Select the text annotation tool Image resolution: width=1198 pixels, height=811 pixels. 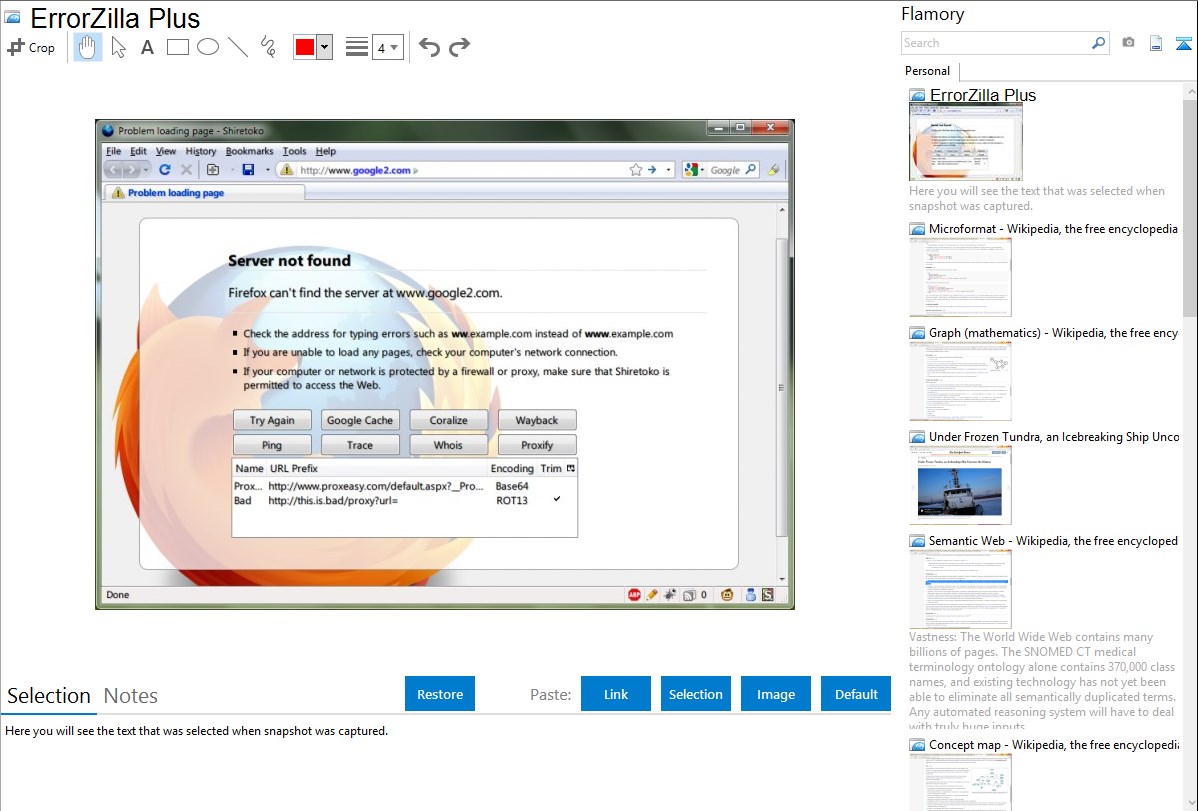click(x=147, y=47)
